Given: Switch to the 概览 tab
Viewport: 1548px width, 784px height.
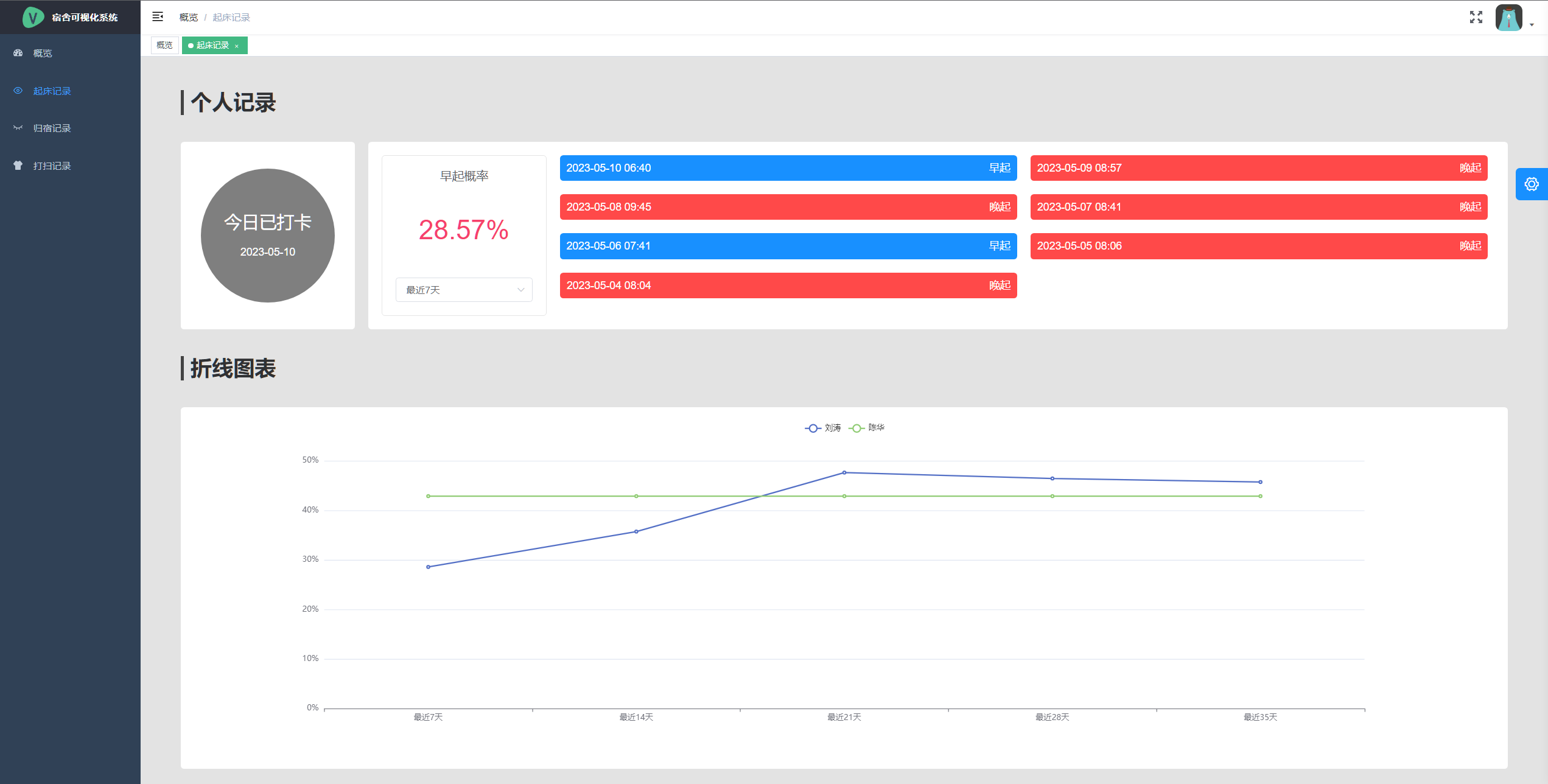Looking at the screenshot, I should [x=164, y=45].
